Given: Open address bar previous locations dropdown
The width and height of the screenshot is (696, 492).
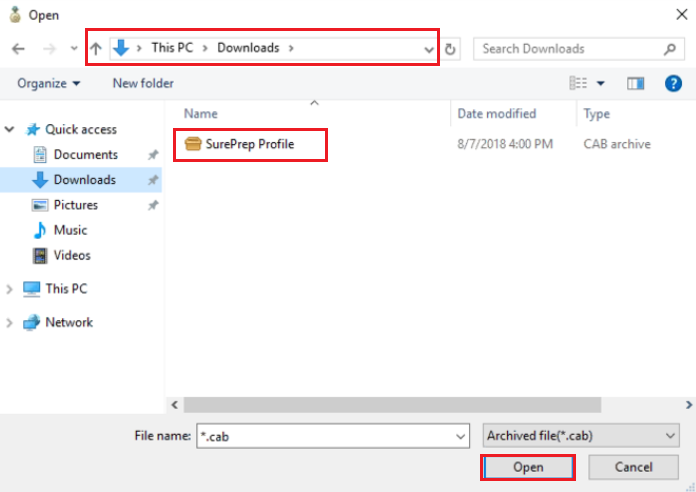Looking at the screenshot, I should coord(428,49).
